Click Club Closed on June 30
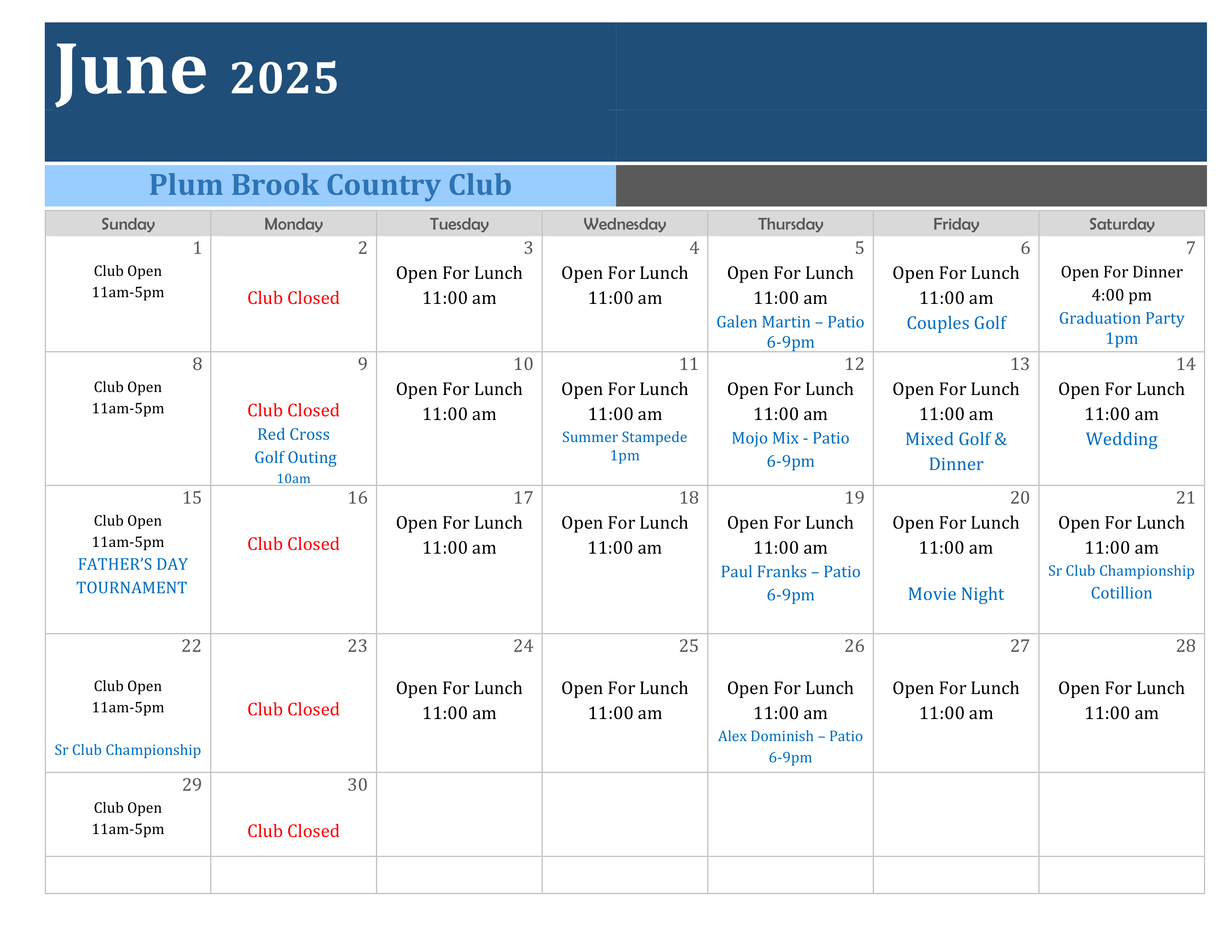1232x952 pixels. (293, 831)
